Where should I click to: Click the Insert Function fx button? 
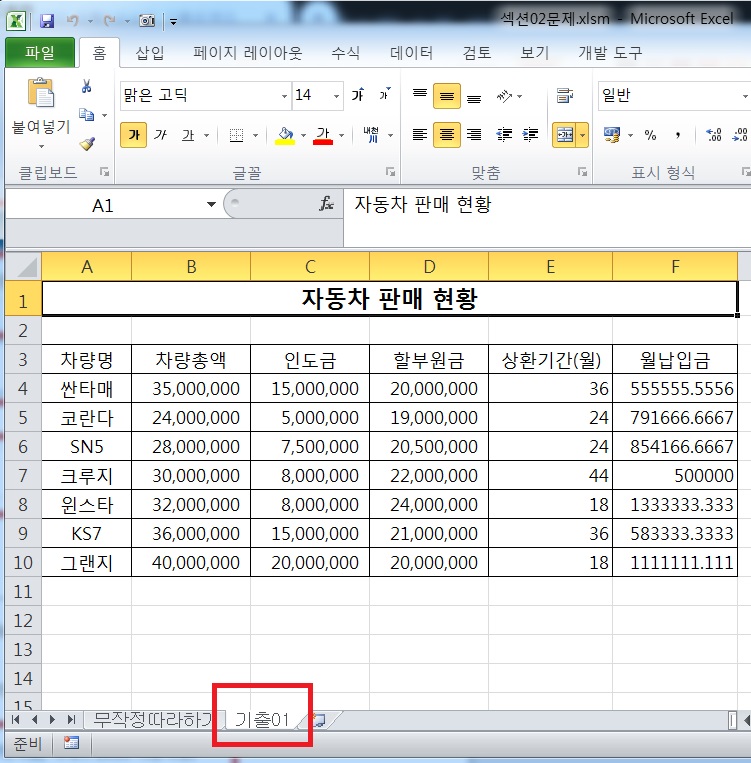(x=326, y=204)
